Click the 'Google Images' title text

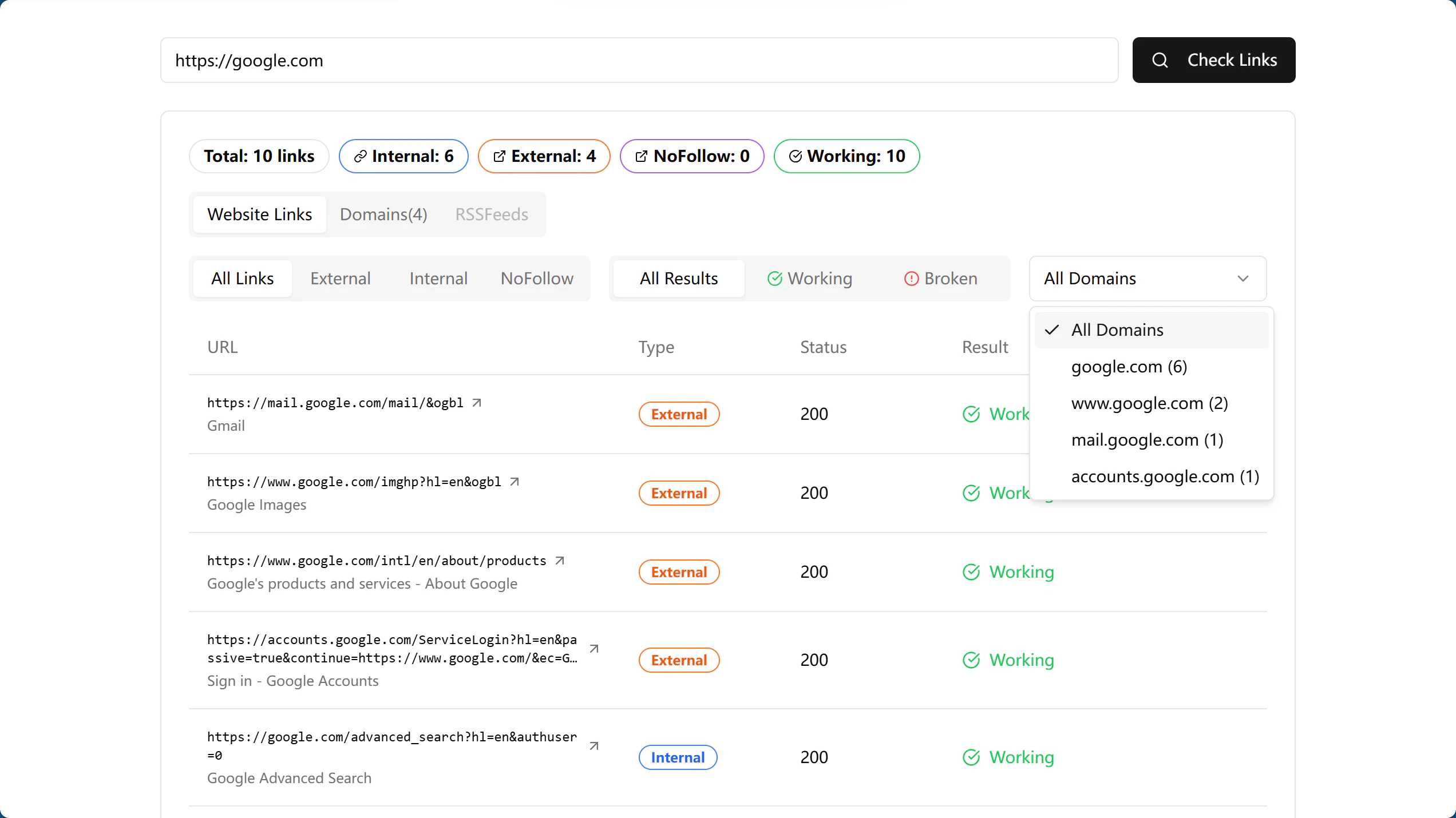[256, 505]
